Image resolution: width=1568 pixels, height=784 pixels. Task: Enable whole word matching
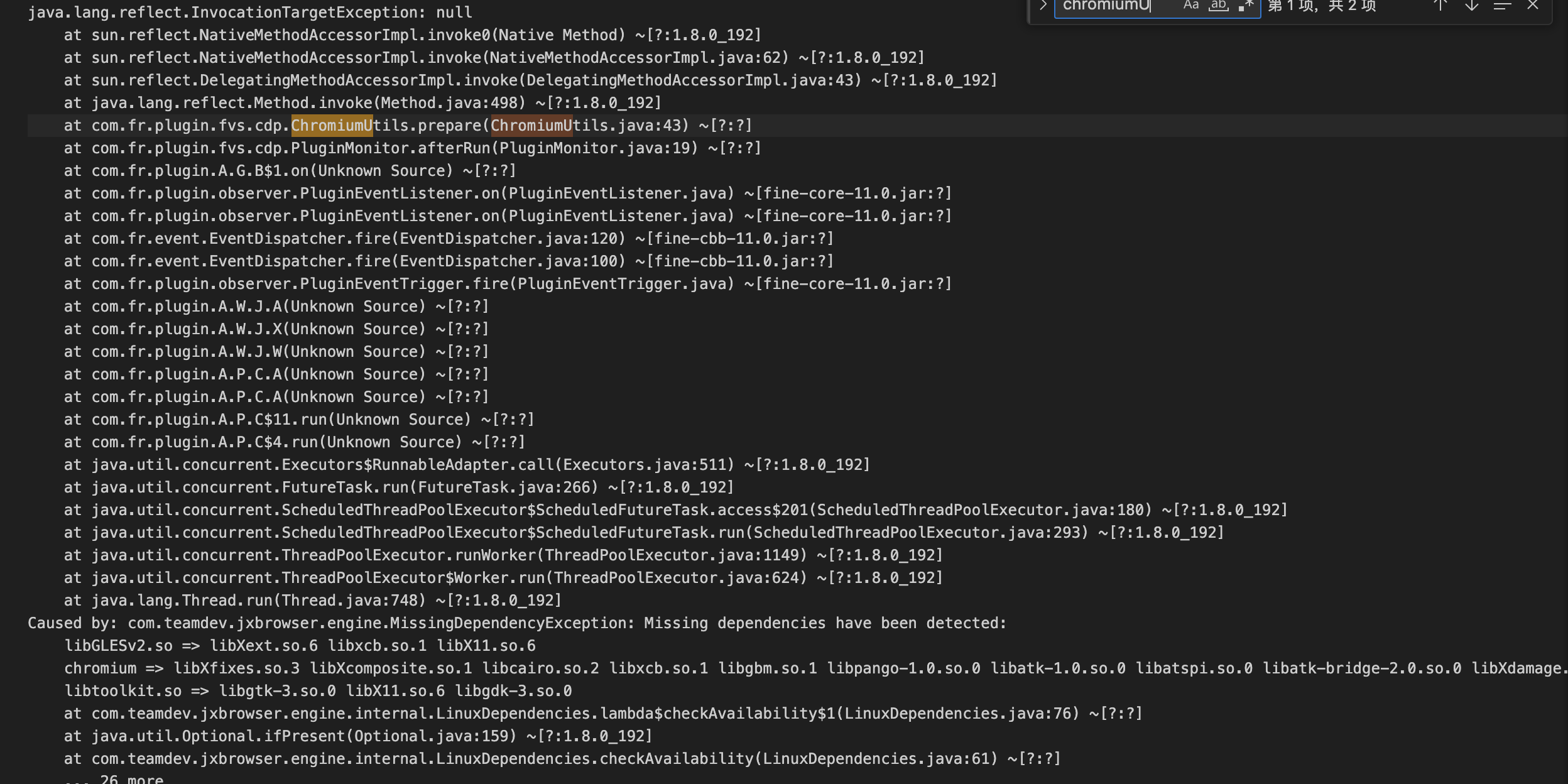pyautogui.click(x=1219, y=6)
